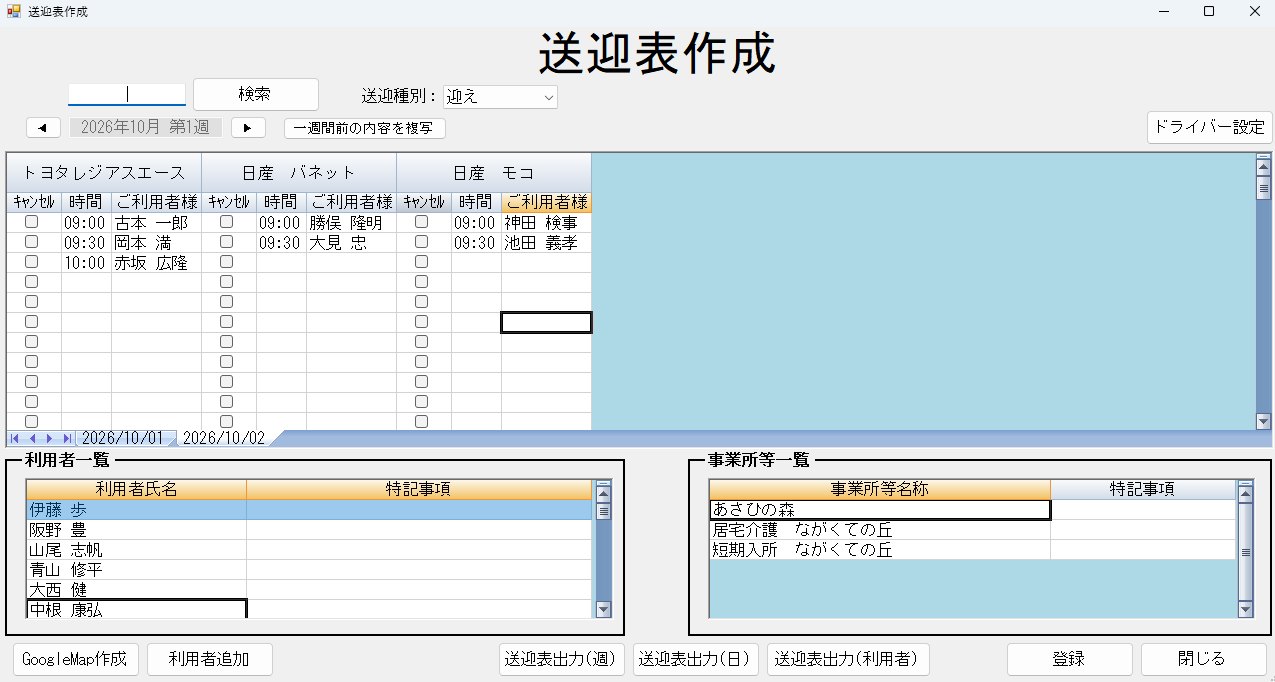The image size is (1275, 682).
Task: Click schedule grid scrollbar down arrow
Action: pos(1263,422)
